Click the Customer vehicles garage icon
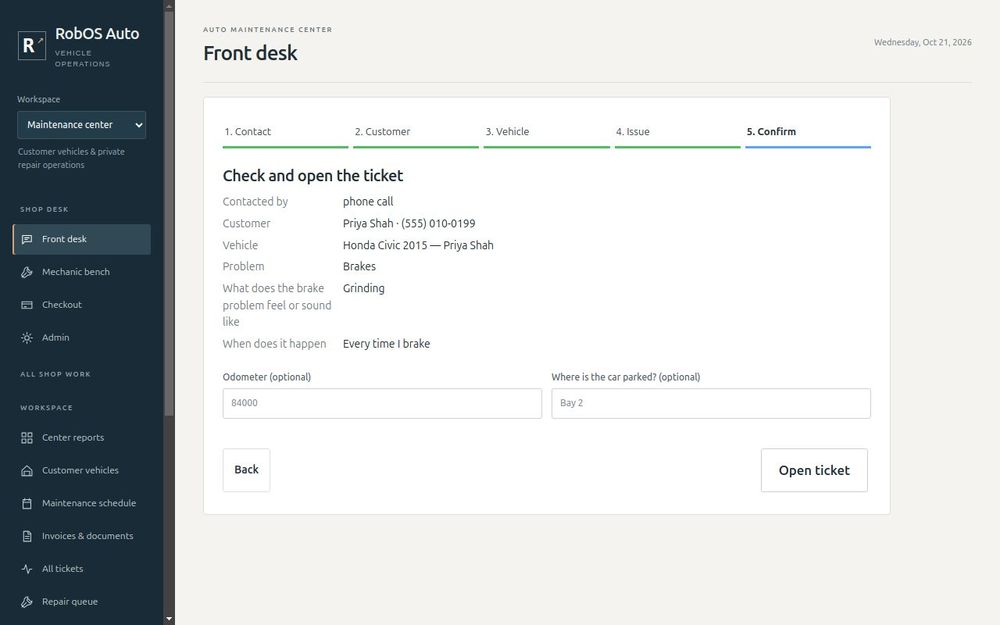This screenshot has width=1000, height=625. click(27, 471)
